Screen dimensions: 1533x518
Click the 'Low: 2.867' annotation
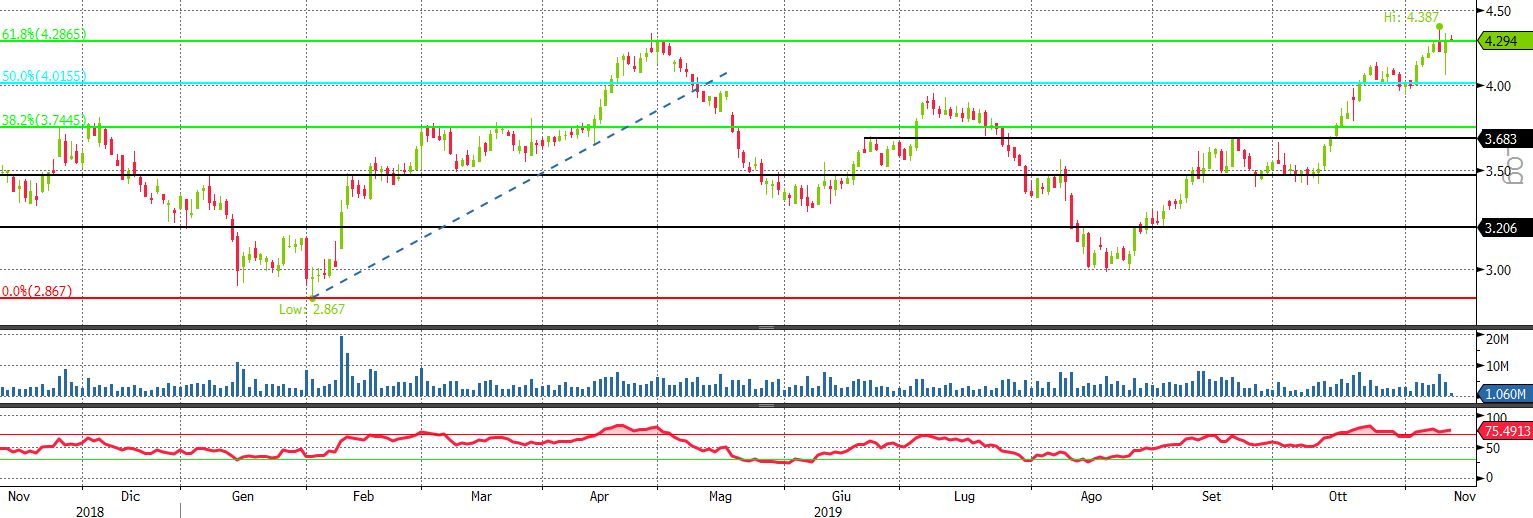312,310
